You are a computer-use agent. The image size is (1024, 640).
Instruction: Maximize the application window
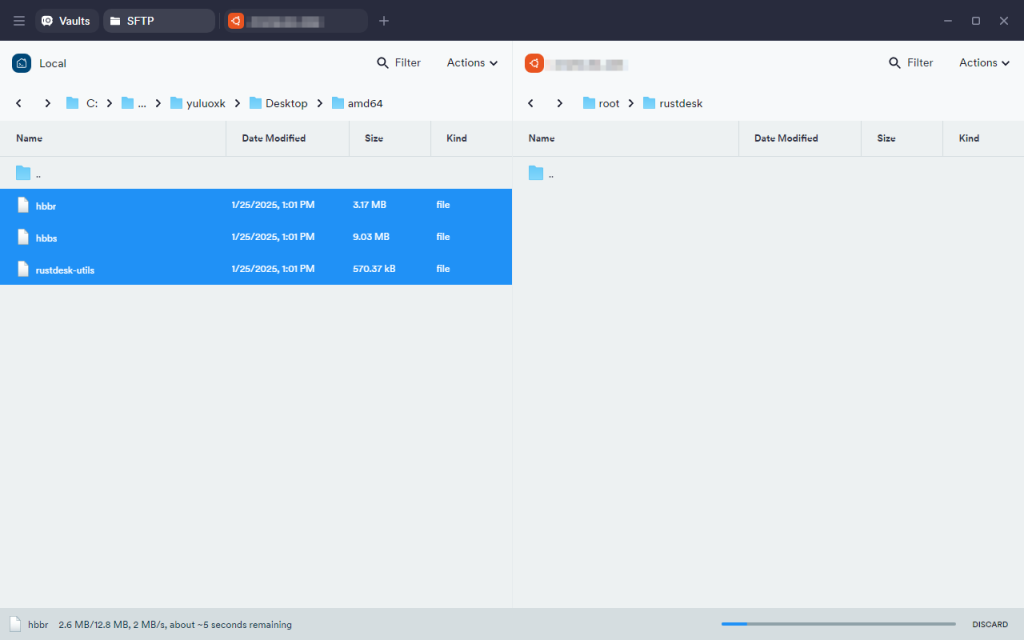pyautogui.click(x=976, y=21)
